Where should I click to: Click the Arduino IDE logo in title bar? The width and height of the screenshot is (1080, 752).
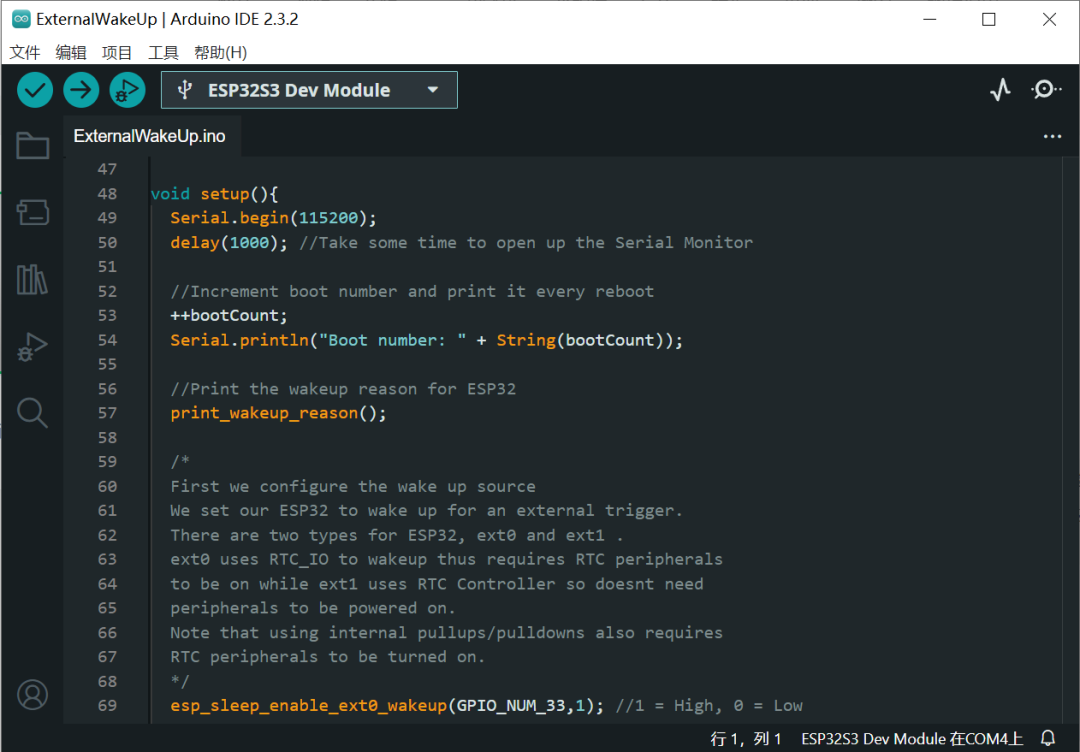click(21, 19)
